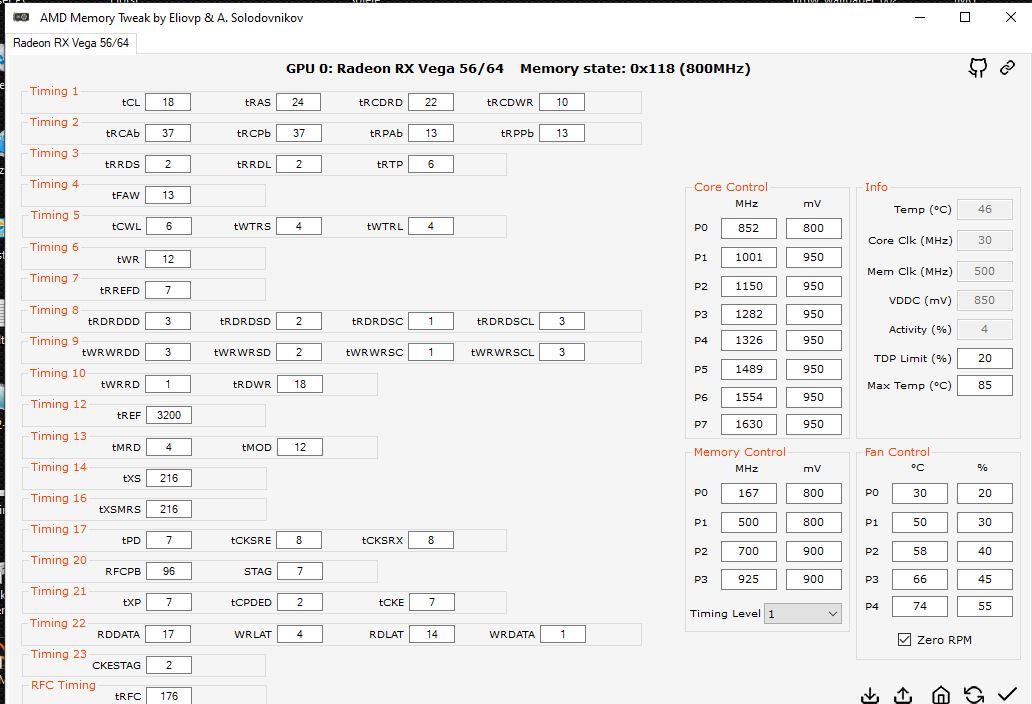Focus Core Control P0 mV field

click(x=813, y=228)
